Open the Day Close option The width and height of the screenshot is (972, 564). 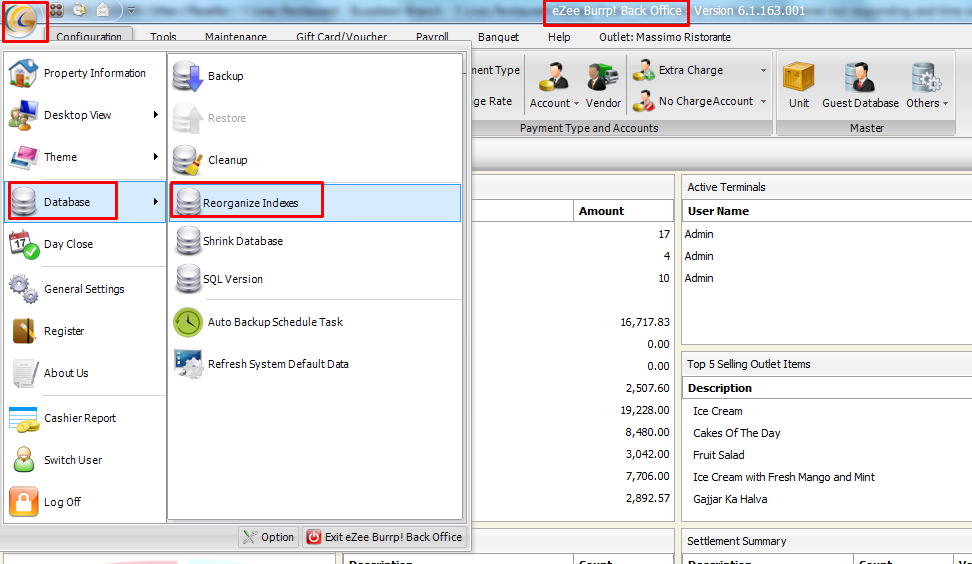pos(85,244)
